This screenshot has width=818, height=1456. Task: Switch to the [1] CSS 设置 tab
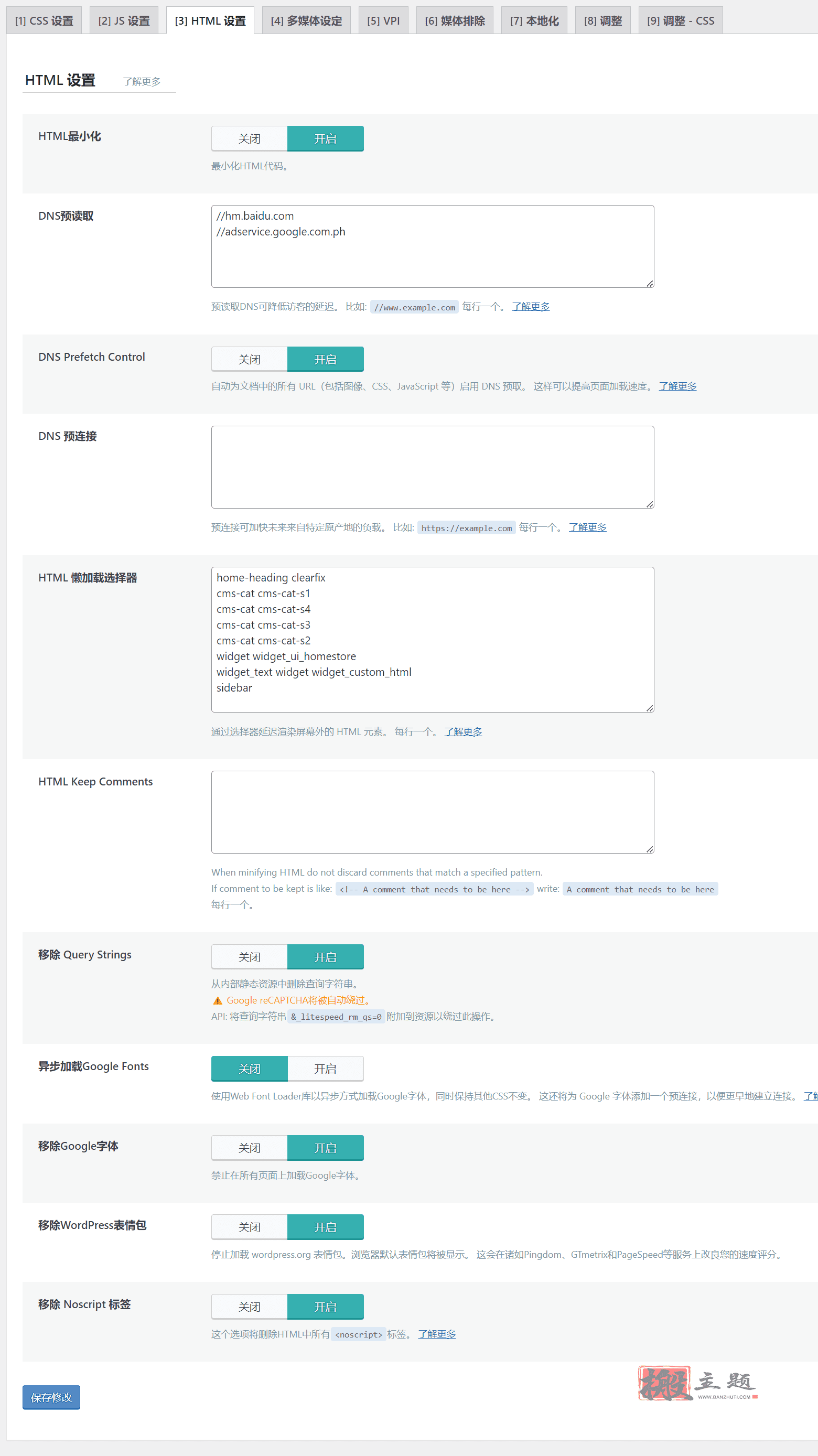pyautogui.click(x=44, y=21)
